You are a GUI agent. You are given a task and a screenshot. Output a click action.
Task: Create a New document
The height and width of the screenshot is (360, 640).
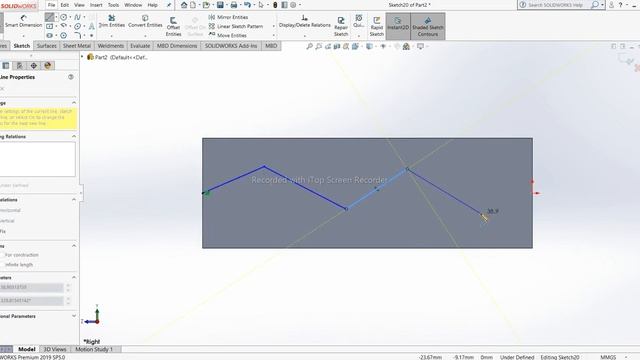193,5
